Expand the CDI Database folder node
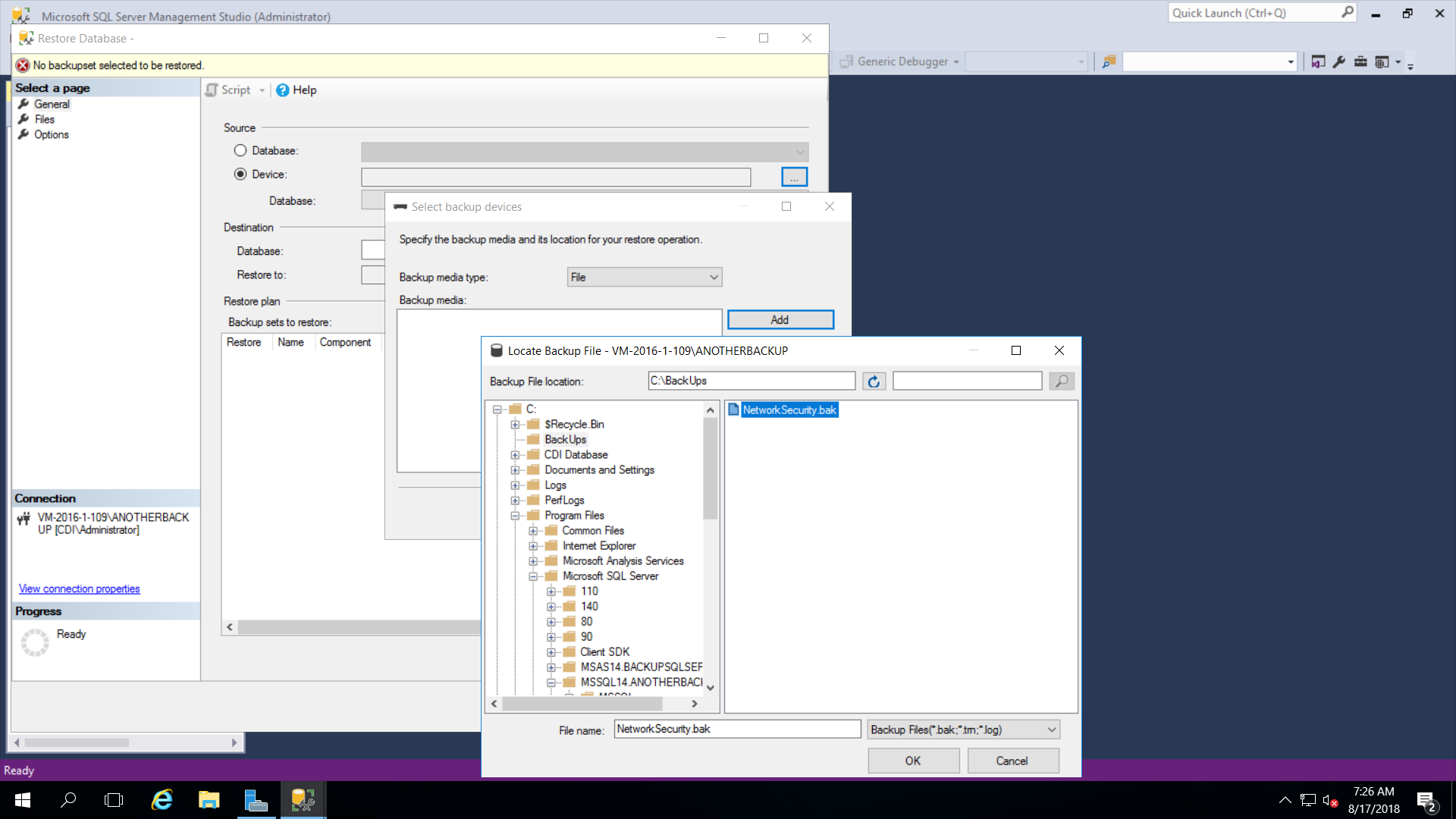Image resolution: width=1456 pixels, height=819 pixels. [515, 455]
